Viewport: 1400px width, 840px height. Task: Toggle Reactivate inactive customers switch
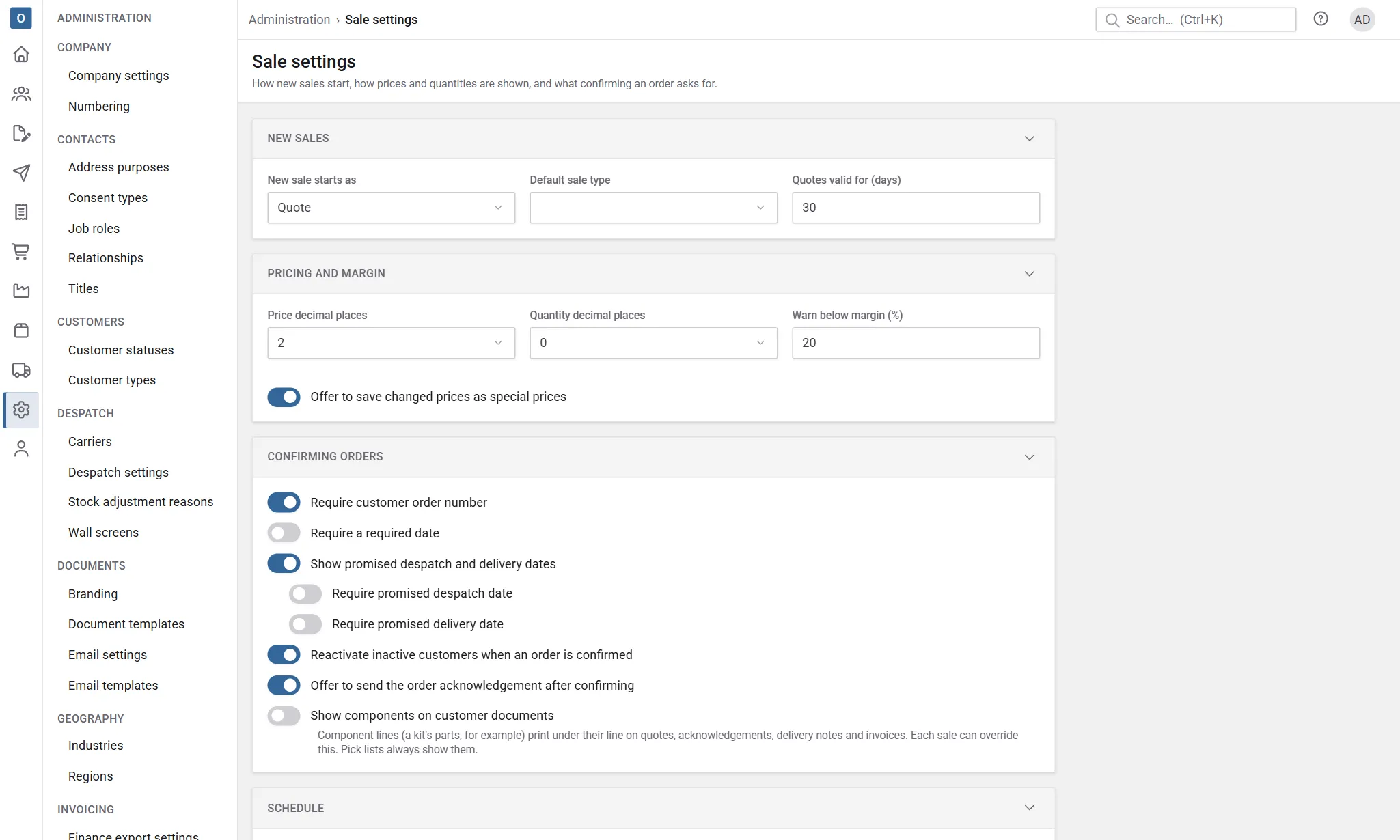coord(284,654)
